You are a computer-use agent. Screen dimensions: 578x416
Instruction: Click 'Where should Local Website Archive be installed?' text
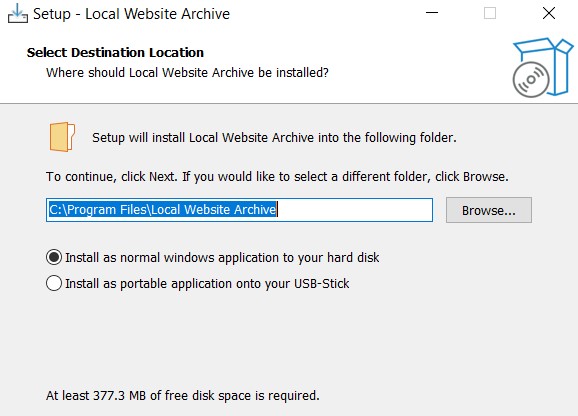187,73
